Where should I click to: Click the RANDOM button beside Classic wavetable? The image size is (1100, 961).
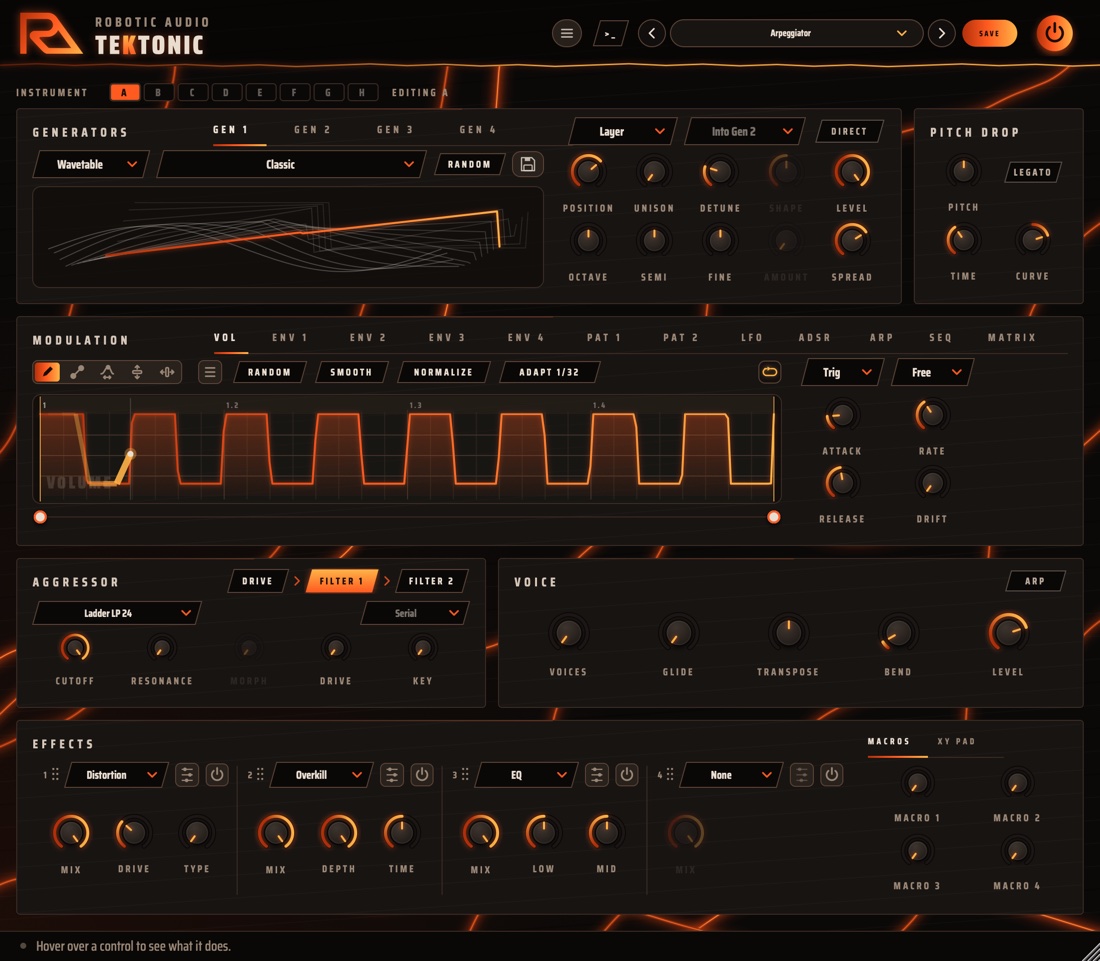tap(469, 164)
